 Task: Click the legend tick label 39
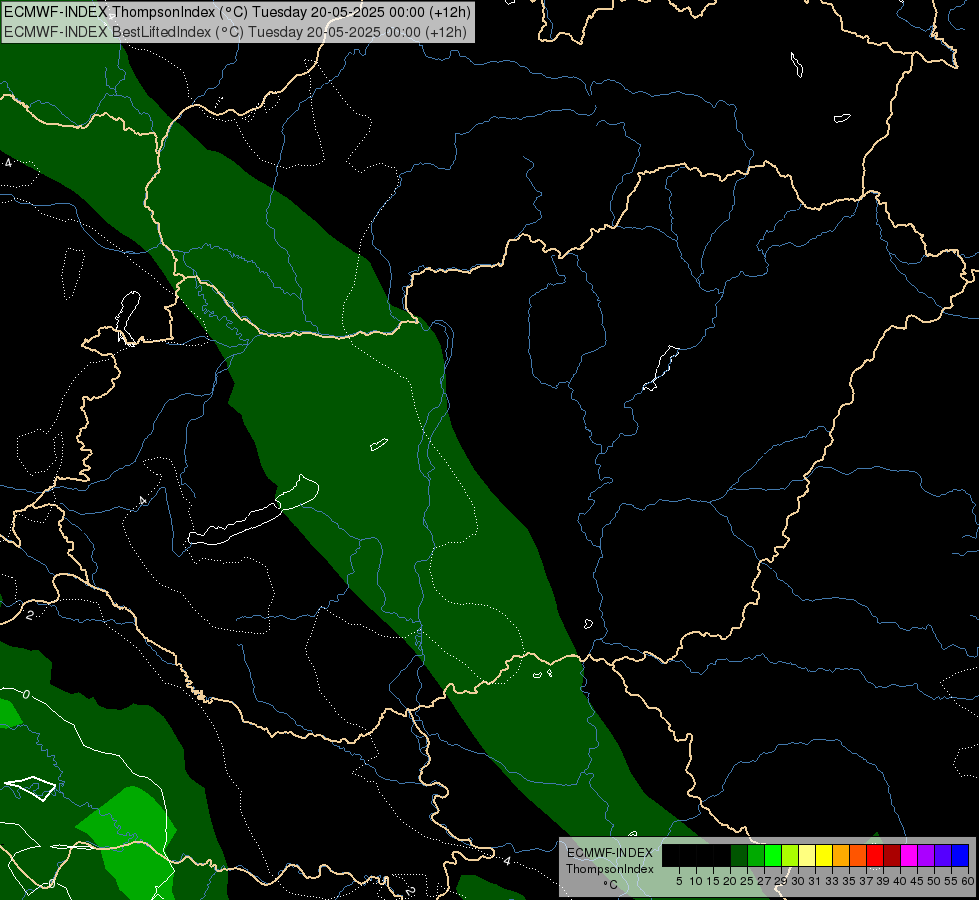pos(883,881)
